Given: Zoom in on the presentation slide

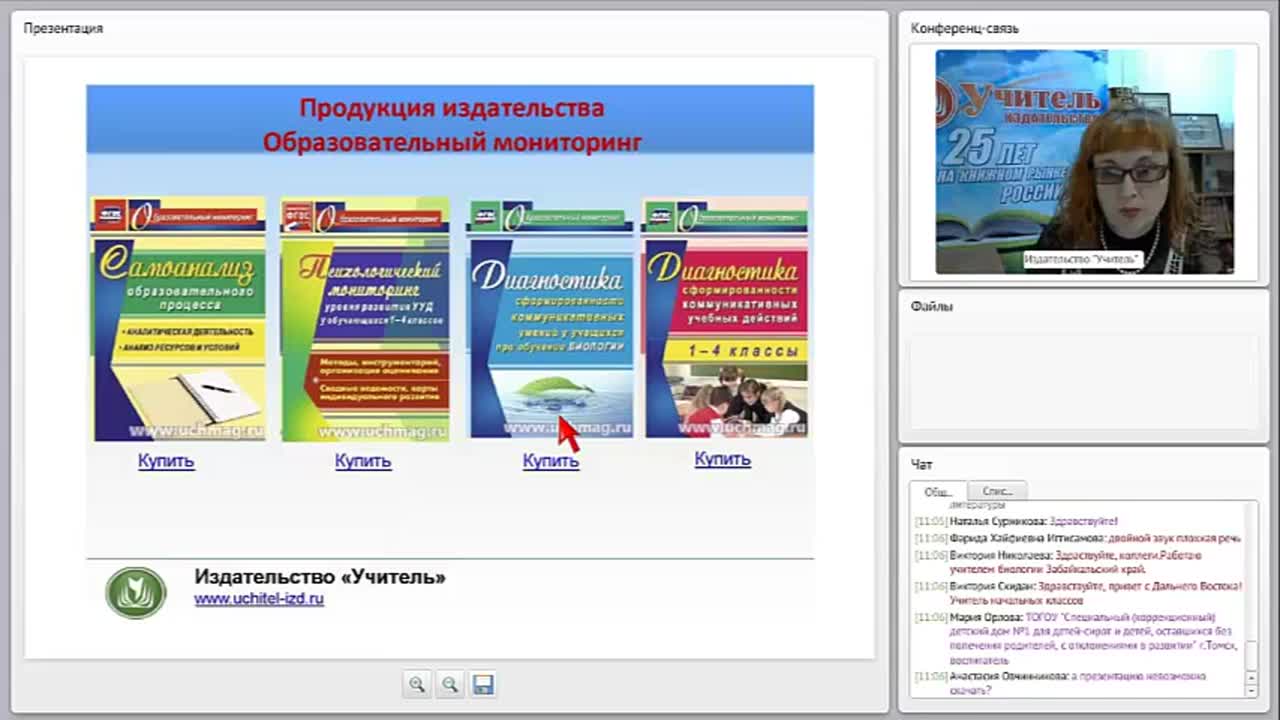Looking at the screenshot, I should [417, 684].
